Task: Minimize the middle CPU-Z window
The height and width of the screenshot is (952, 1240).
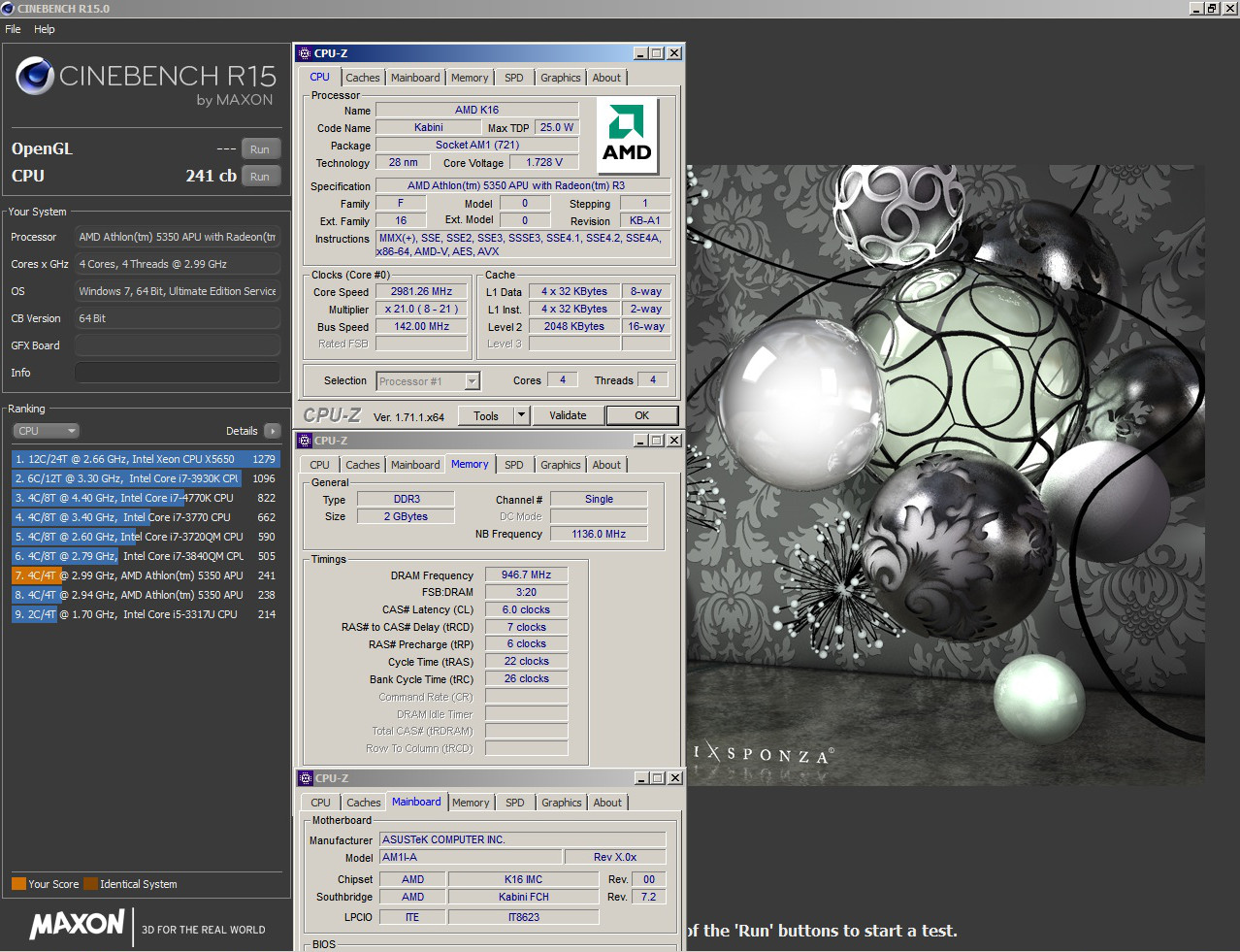Action: (640, 441)
